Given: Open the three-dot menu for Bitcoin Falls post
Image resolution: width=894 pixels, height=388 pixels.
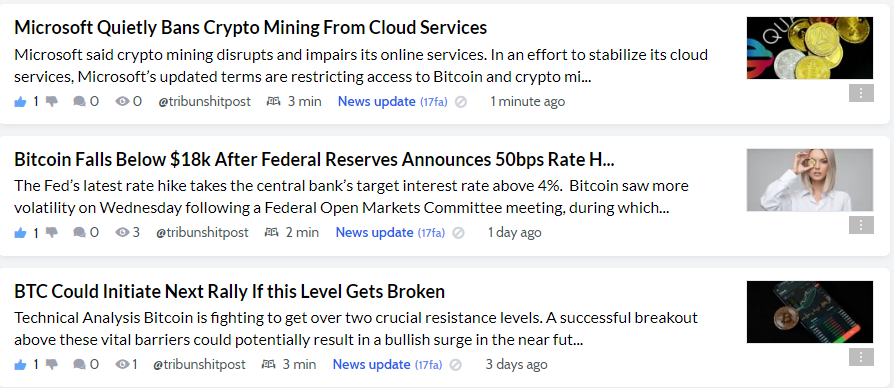Looking at the screenshot, I should pos(861,225).
